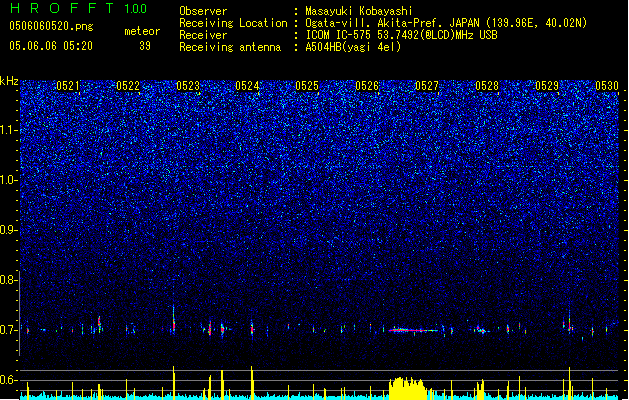This screenshot has height=400, width=629.
Task: Click the 0522 time marker
Action: (x=128, y=86)
